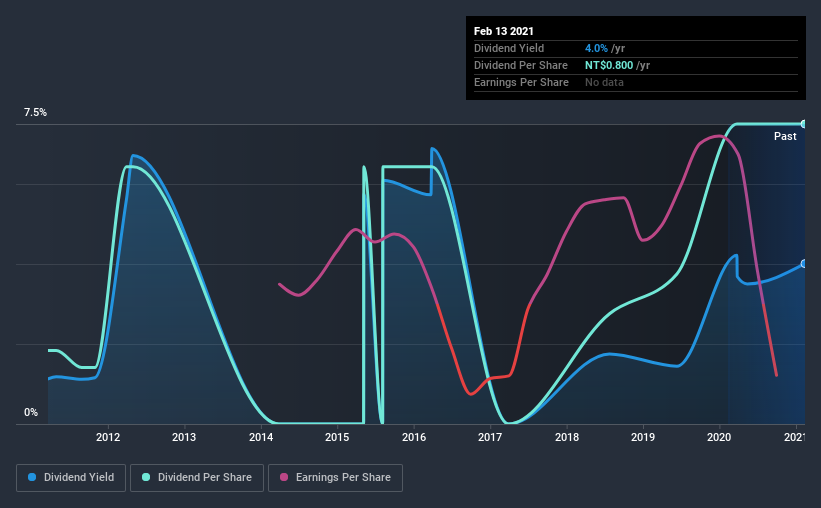Click the 4.0% dividend yield value
Viewport: 821px width, 508px height.
click(x=596, y=48)
